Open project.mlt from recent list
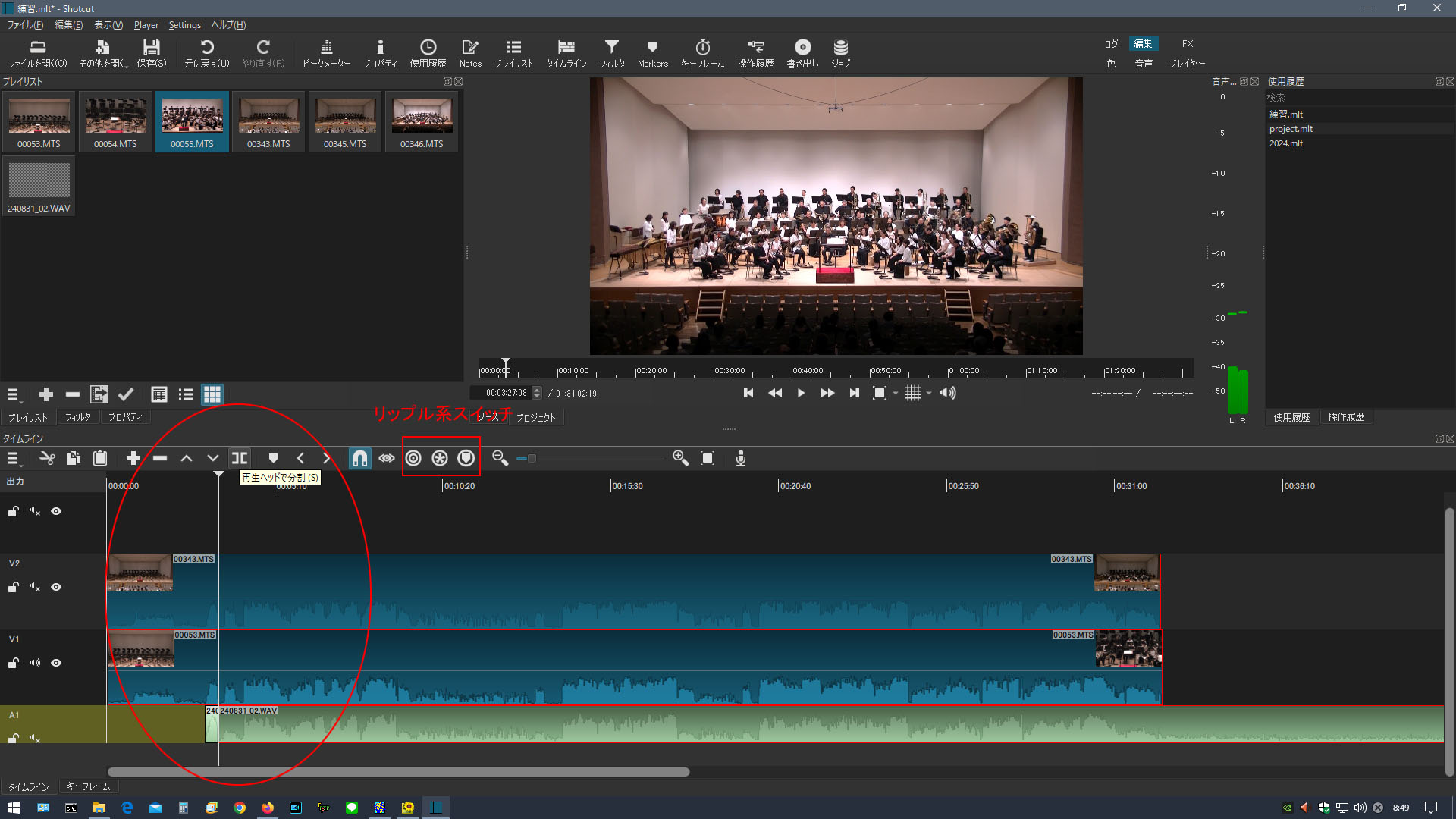This screenshot has width=1456, height=819. pyautogui.click(x=1291, y=129)
